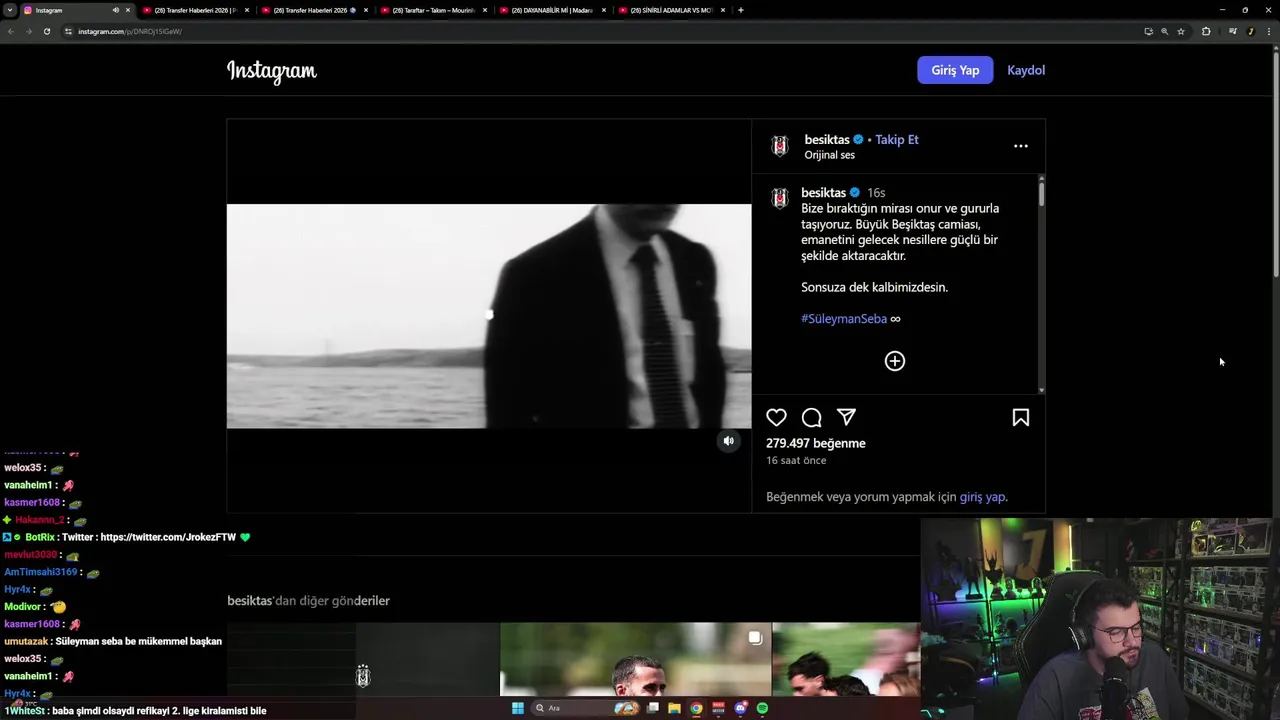1280x720 pixels.
Task: Close the DAYANABİLİR Mİ tab
Action: pos(603,10)
